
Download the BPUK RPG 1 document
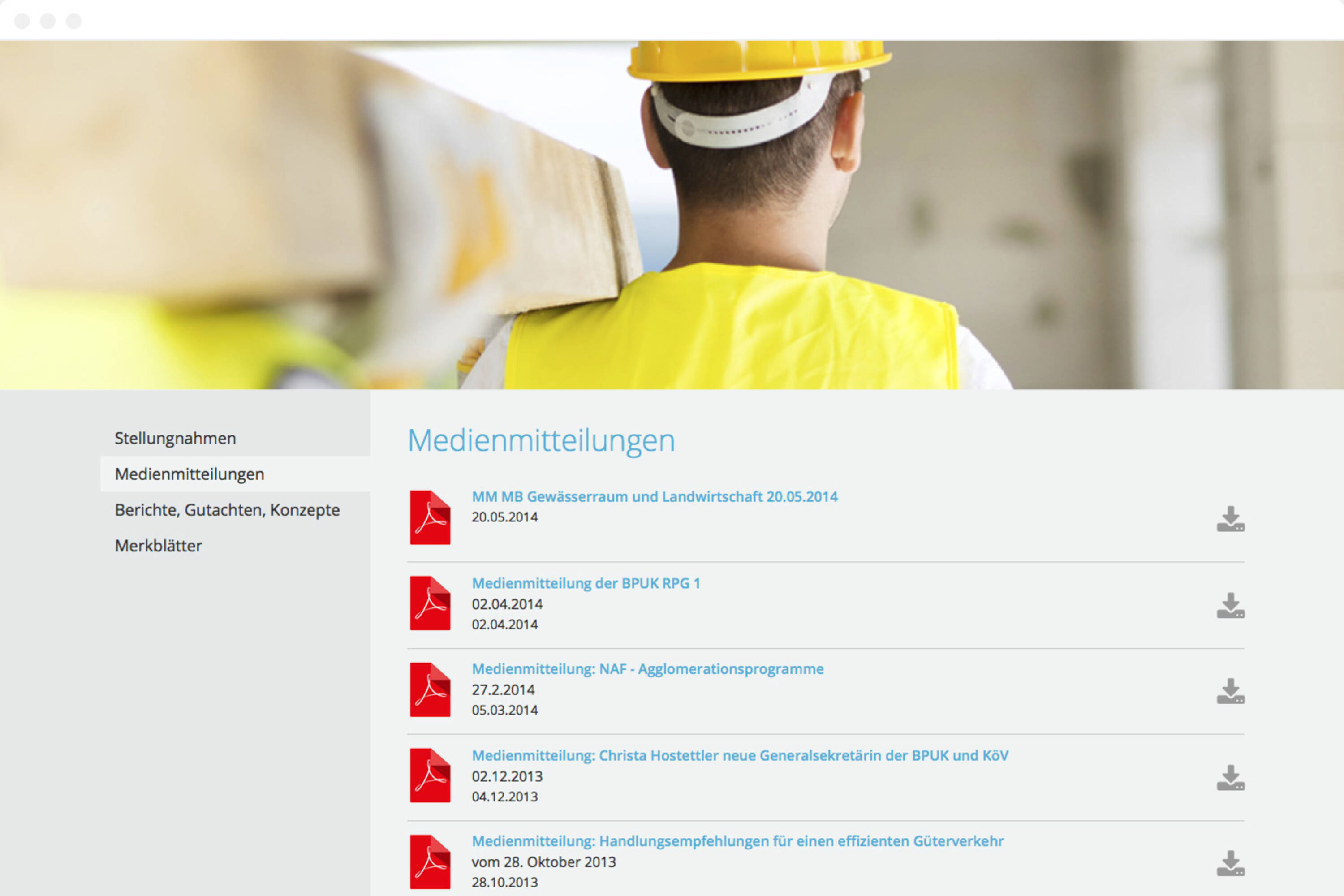point(1230,606)
